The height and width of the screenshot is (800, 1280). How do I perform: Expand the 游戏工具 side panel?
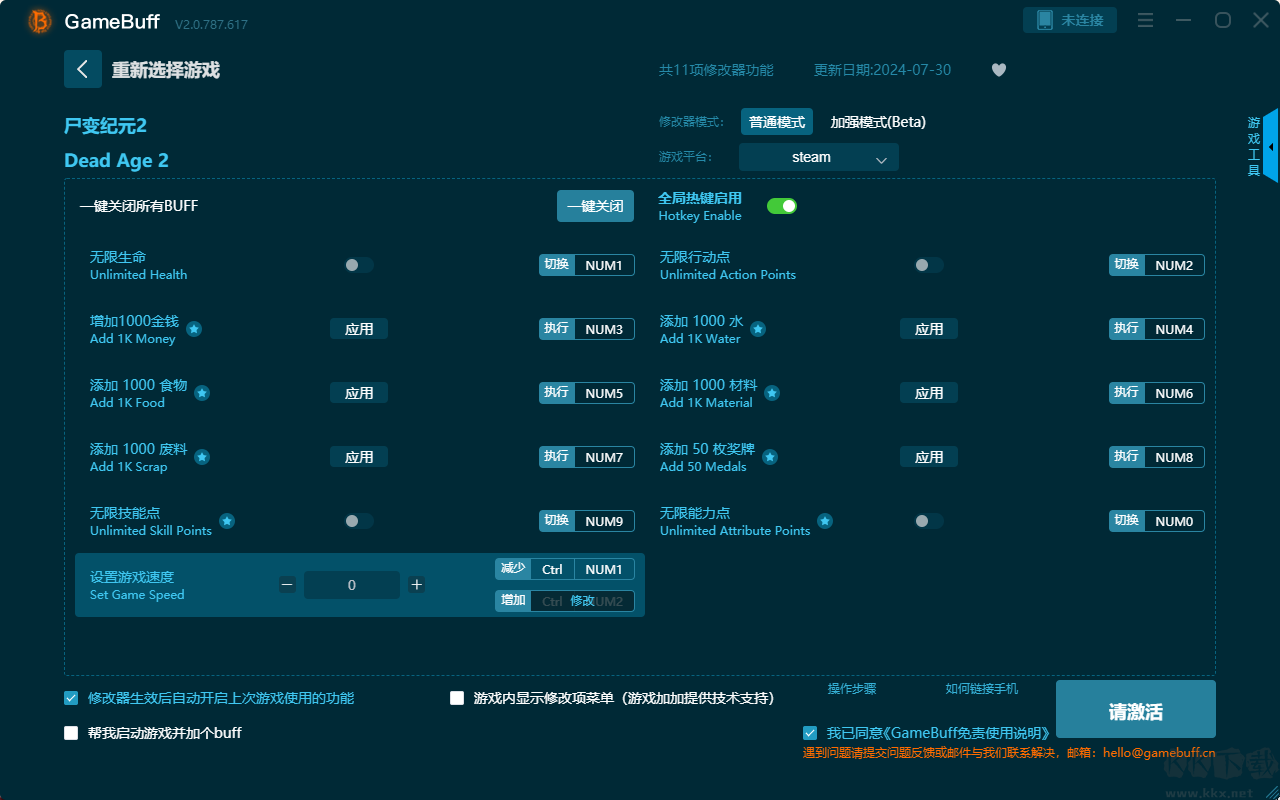pyautogui.click(x=1270, y=146)
